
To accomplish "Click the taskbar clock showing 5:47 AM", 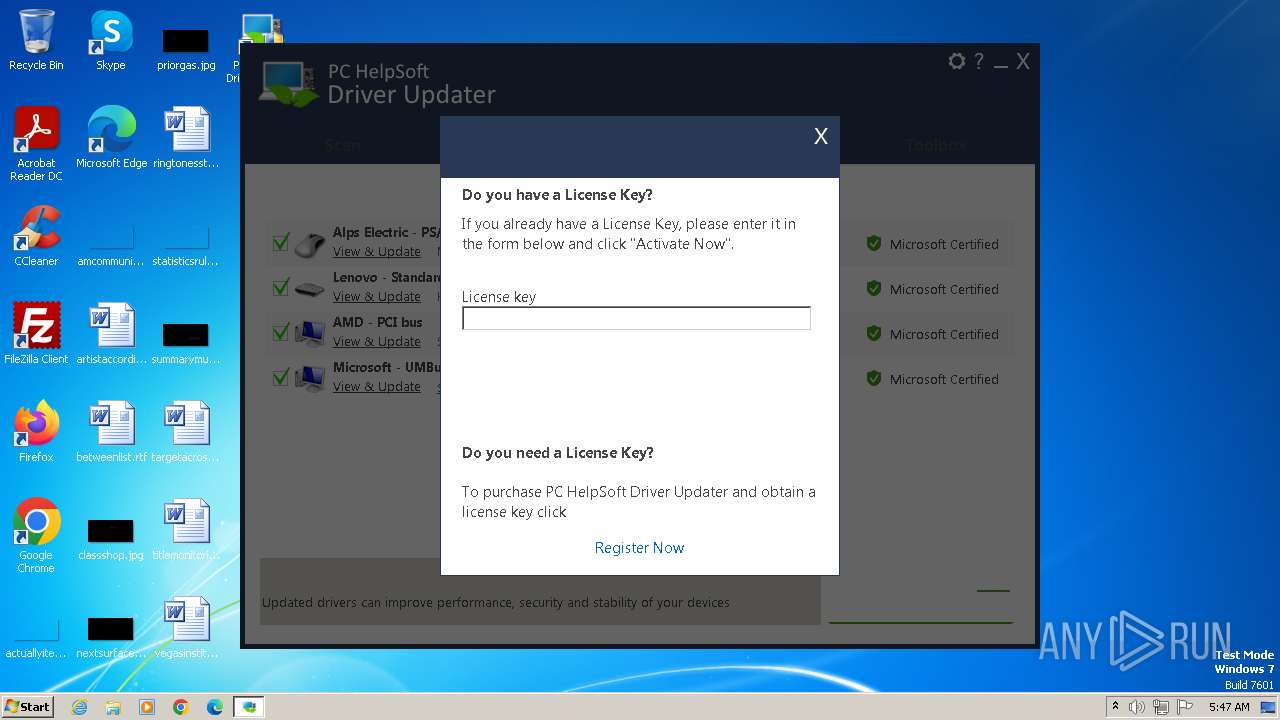I will pos(1229,707).
